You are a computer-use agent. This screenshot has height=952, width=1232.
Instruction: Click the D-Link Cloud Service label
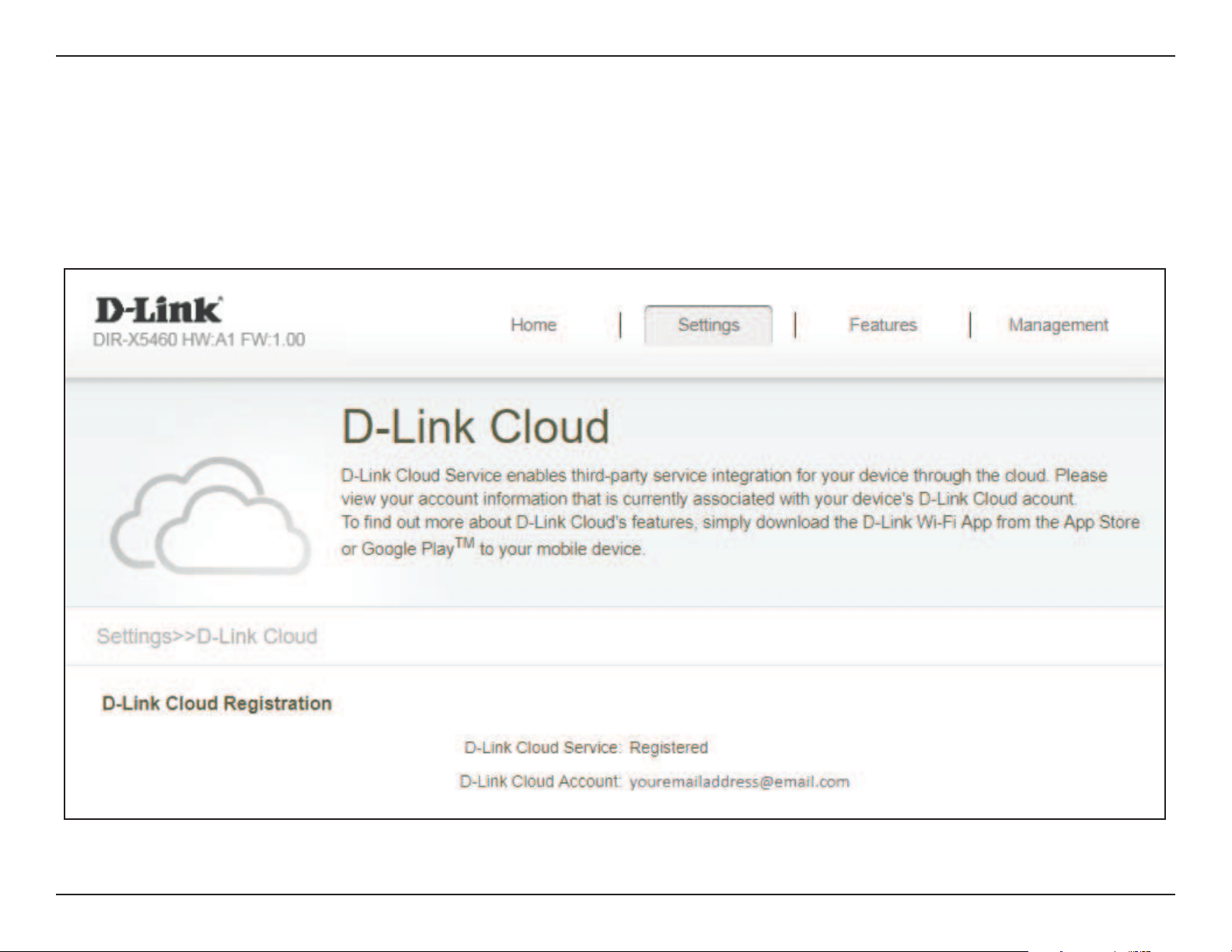point(543,748)
